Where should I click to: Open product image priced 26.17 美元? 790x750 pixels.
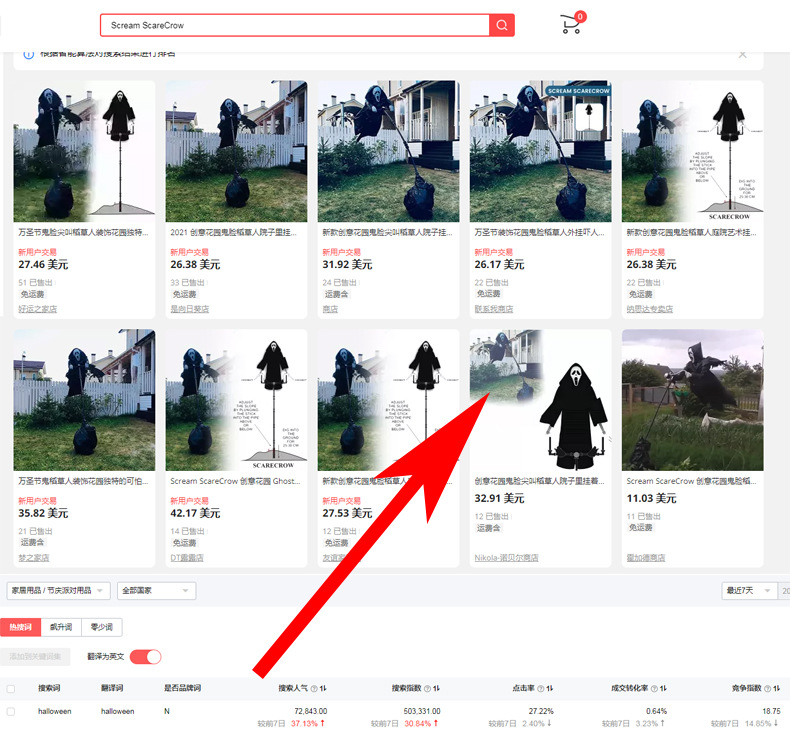click(x=541, y=151)
